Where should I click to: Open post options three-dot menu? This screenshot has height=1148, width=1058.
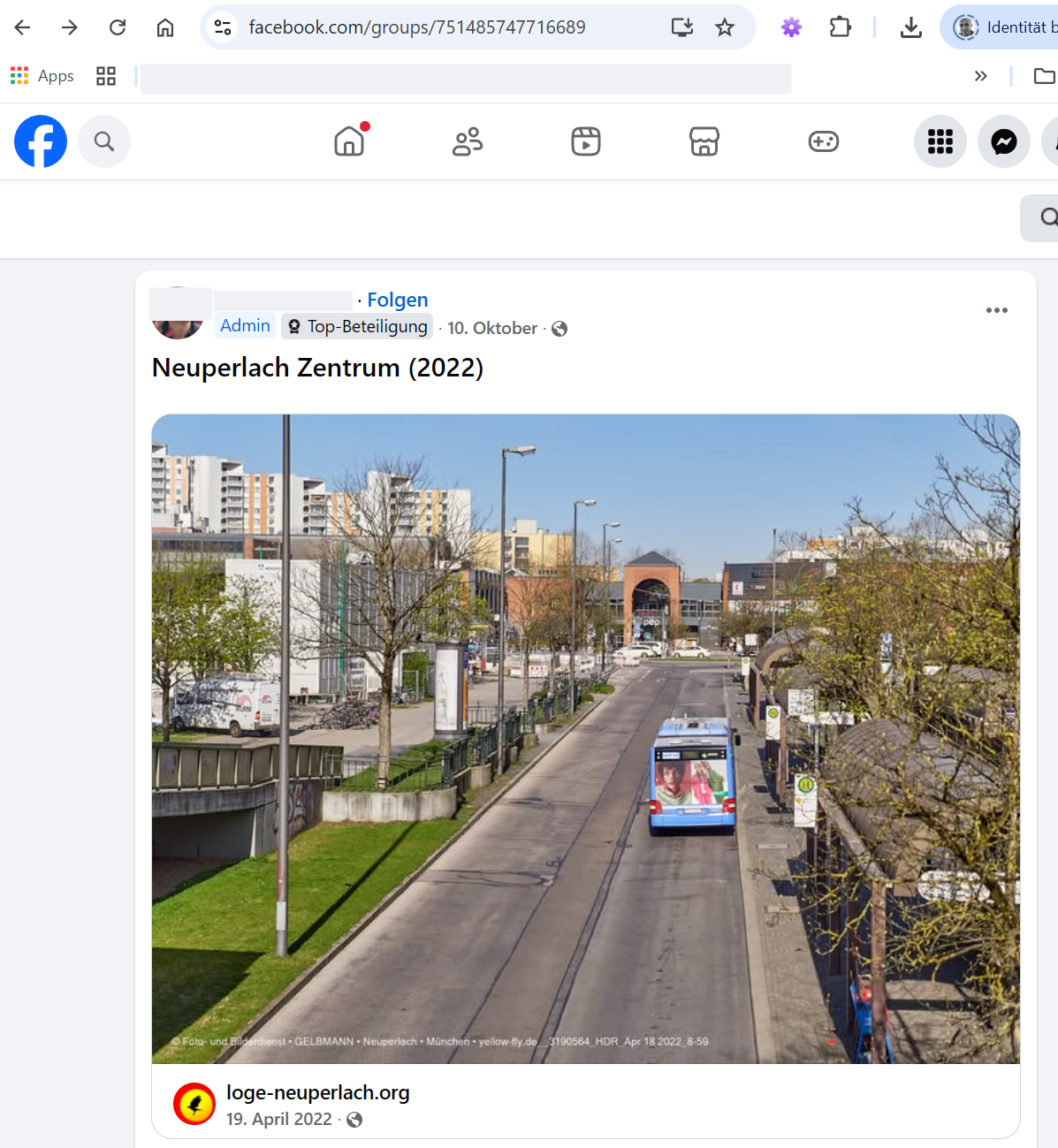click(x=996, y=310)
